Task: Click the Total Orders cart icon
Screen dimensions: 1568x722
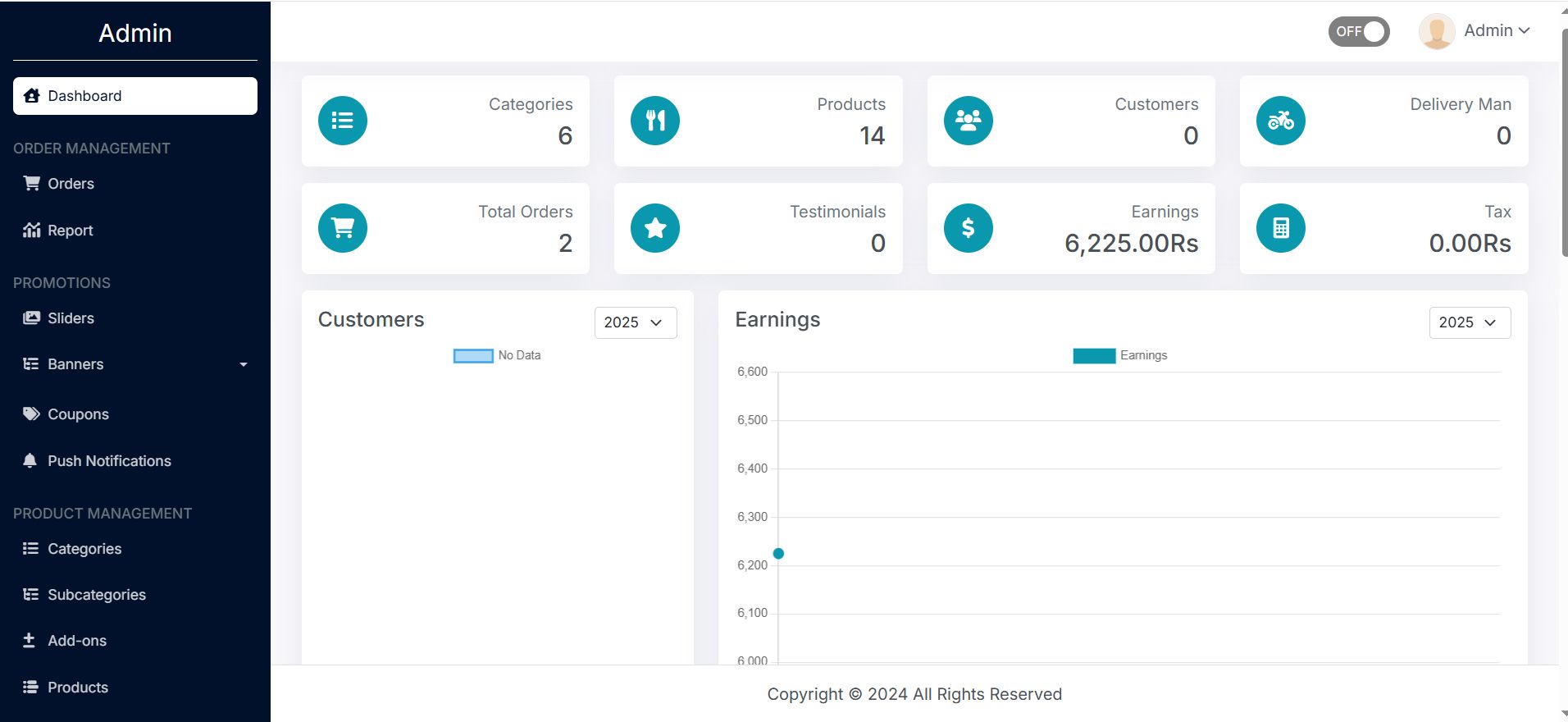Action: (x=343, y=228)
